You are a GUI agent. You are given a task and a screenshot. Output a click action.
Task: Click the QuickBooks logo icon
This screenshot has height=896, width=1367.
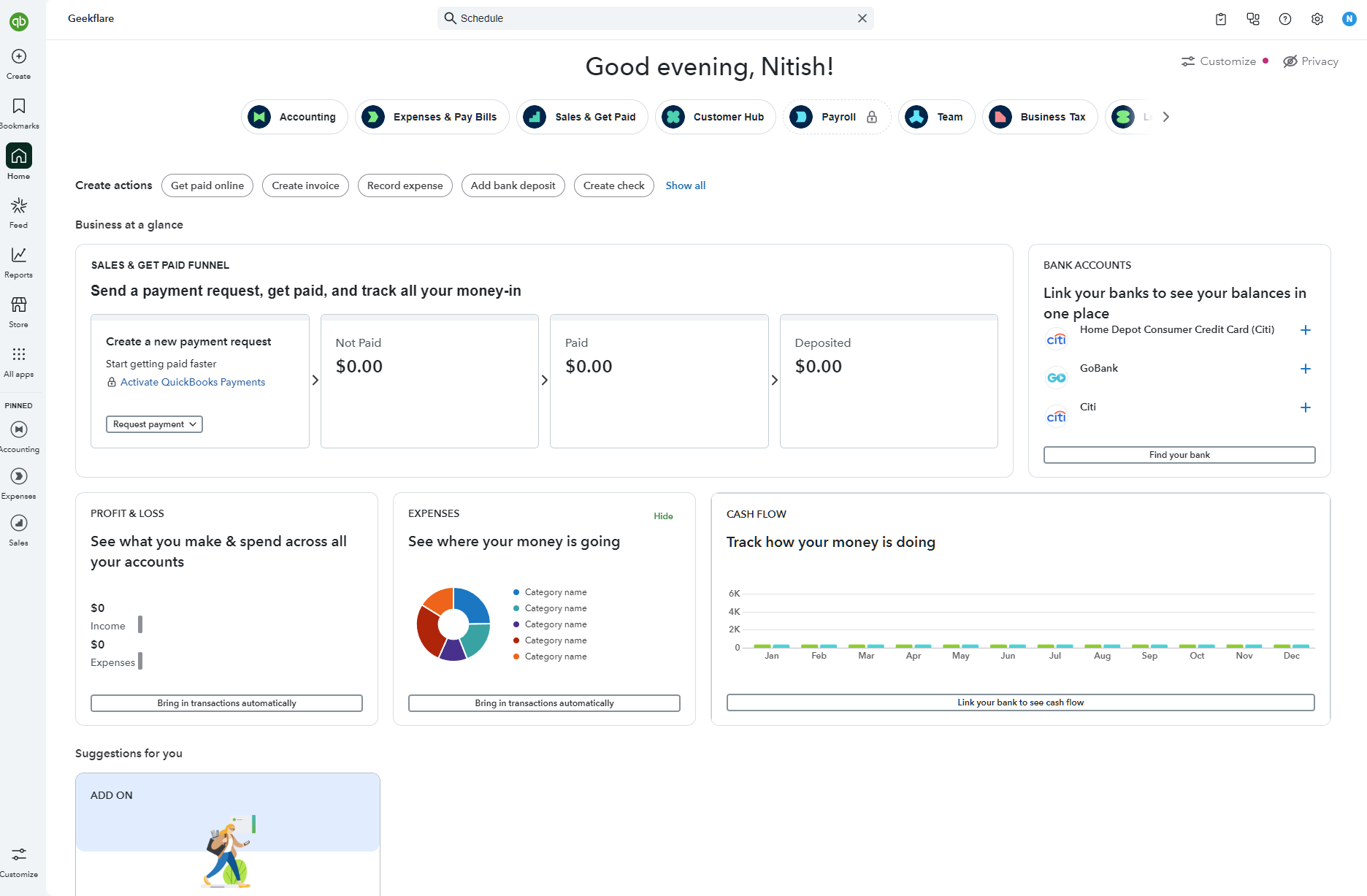click(x=19, y=21)
